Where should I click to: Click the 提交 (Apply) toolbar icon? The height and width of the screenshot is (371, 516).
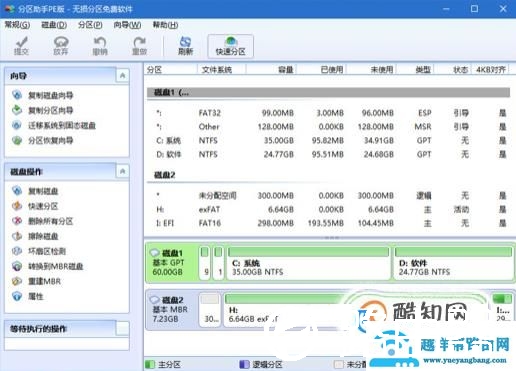[x=21, y=46]
